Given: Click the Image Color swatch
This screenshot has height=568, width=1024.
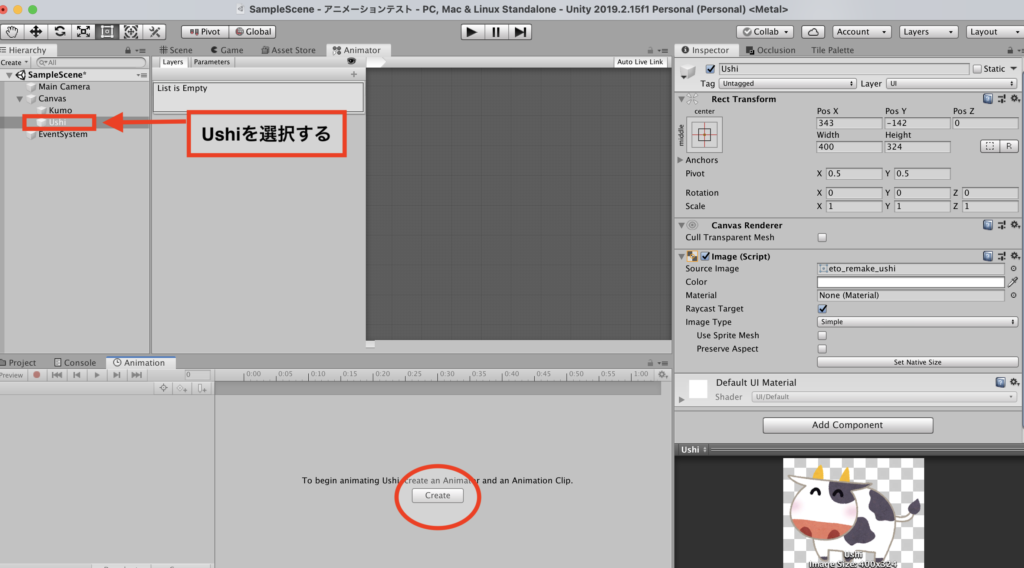Looking at the screenshot, I should pyautogui.click(x=910, y=282).
